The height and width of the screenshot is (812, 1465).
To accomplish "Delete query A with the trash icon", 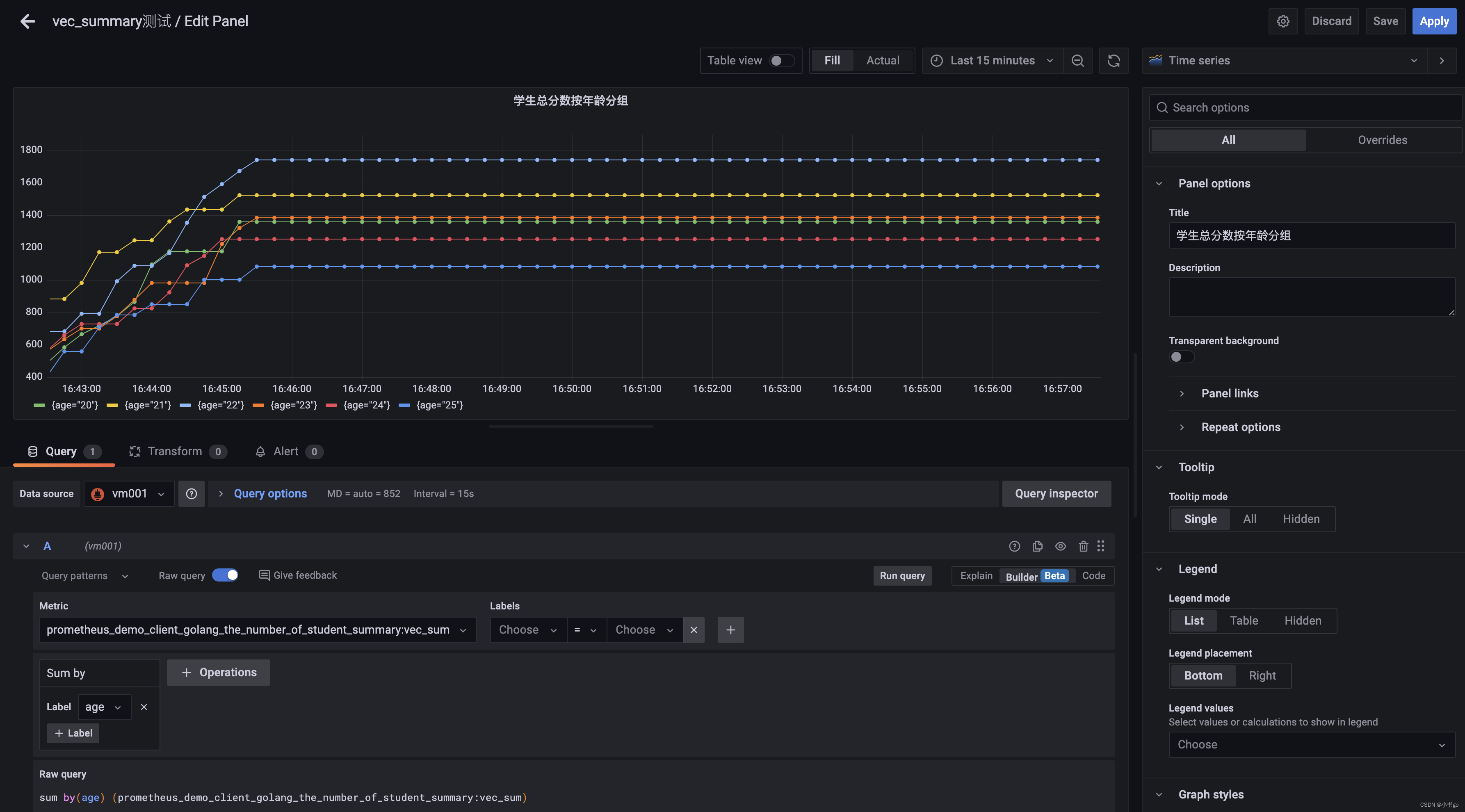I will 1083,546.
